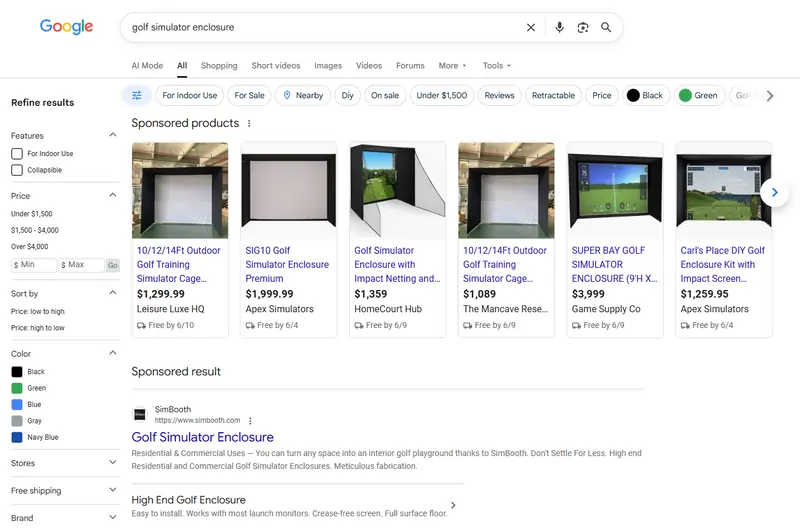The image size is (800, 528).
Task: Select the Green color swatch in sidebar
Action: 17,388
